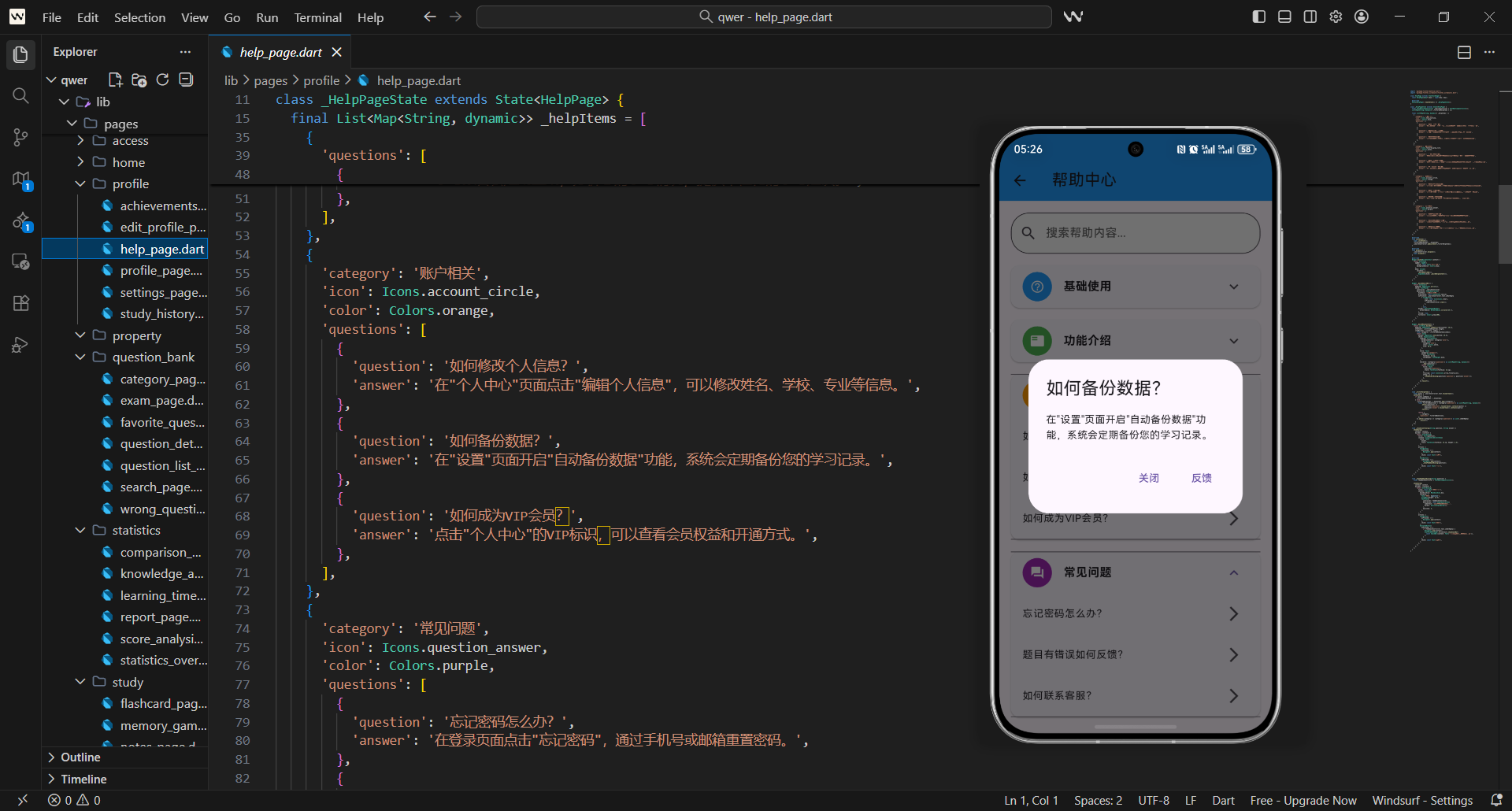Image resolution: width=1512 pixels, height=811 pixels.
Task: Expand the 功能介绍 category in phone
Action: tap(1135, 341)
